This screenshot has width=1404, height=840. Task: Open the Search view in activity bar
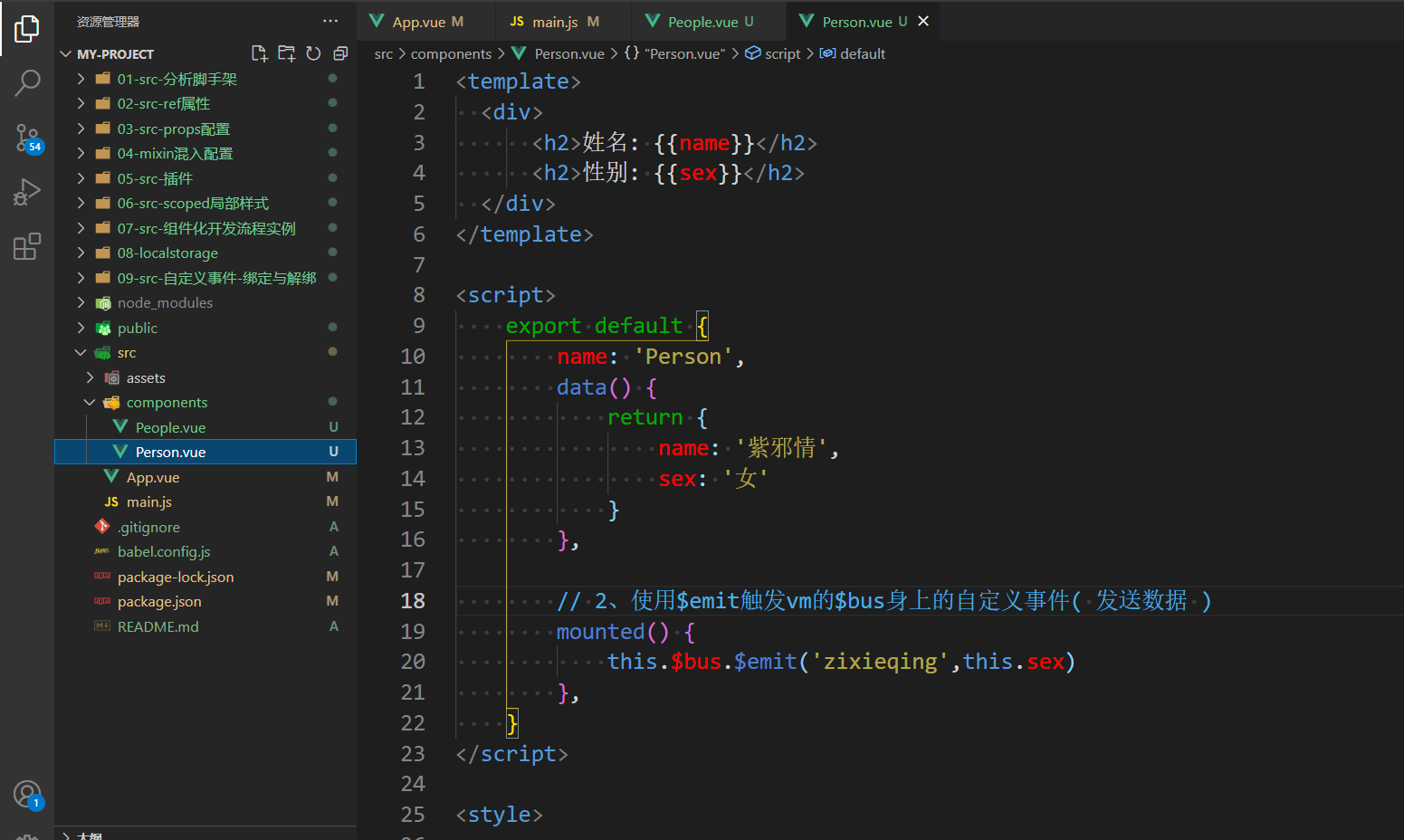click(27, 83)
